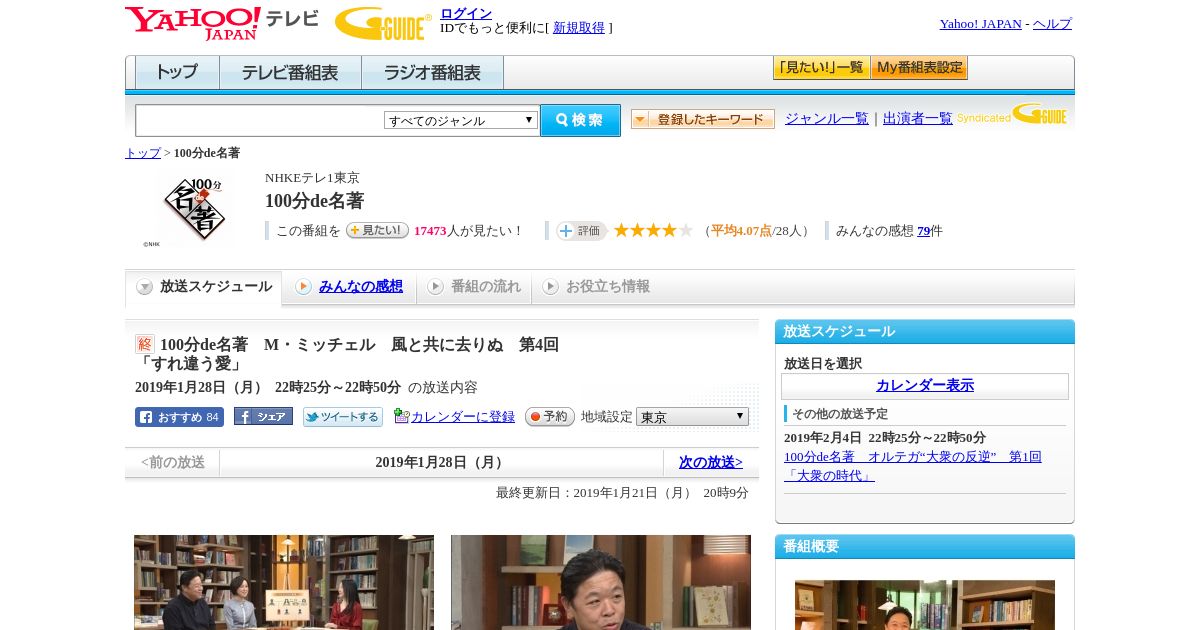Click the Twitter ツイートする button

(343, 417)
